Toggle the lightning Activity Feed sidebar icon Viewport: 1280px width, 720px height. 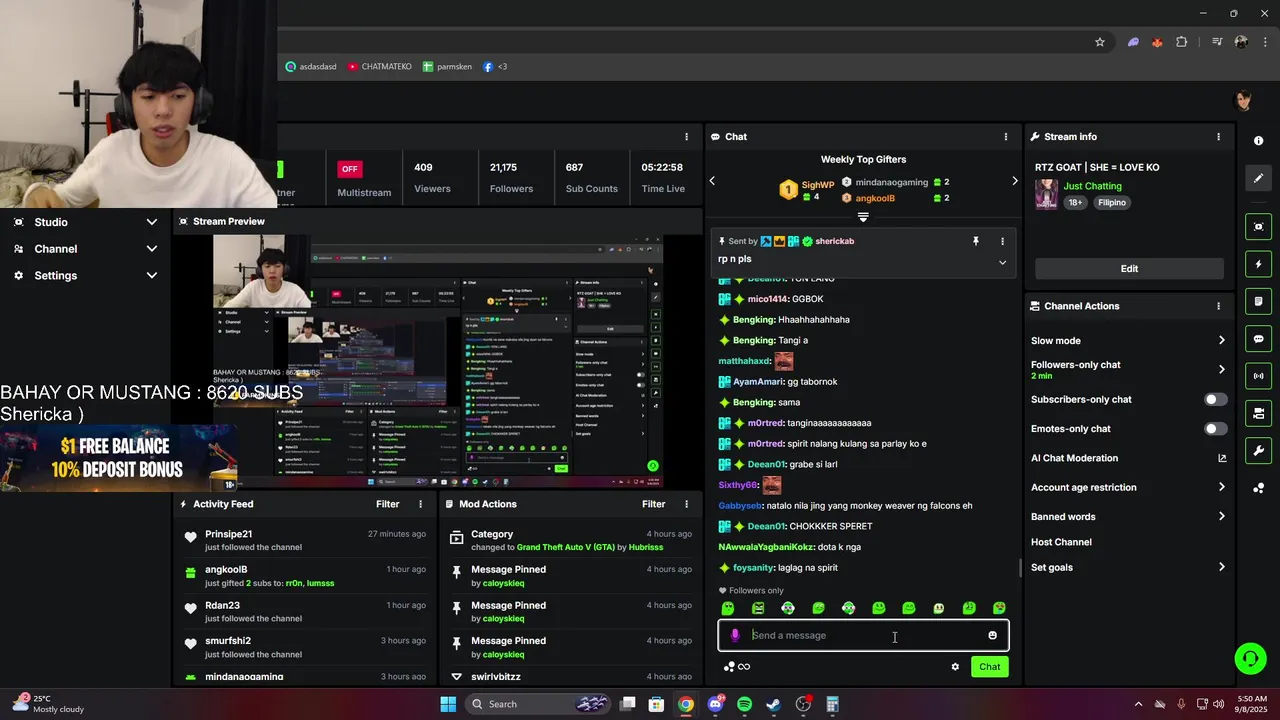pos(1258,264)
